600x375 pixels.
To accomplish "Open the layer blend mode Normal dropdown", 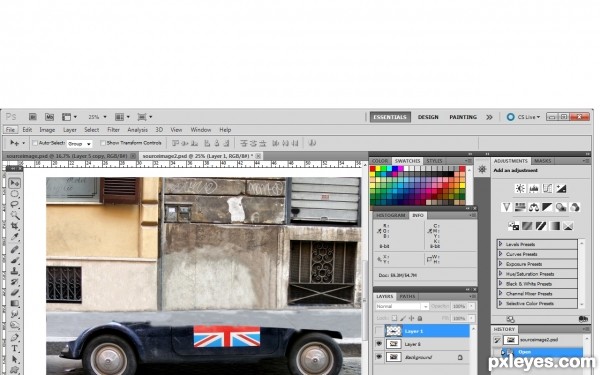I will click(x=402, y=306).
